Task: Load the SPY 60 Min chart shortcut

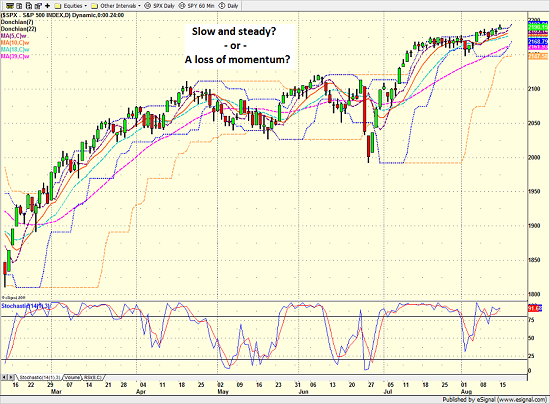Action: [201, 6]
